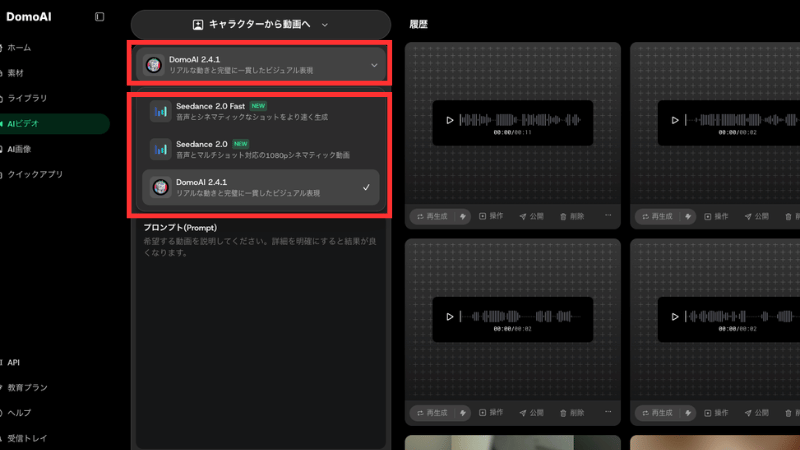Play the clip right of the 00:11 card

(674, 120)
